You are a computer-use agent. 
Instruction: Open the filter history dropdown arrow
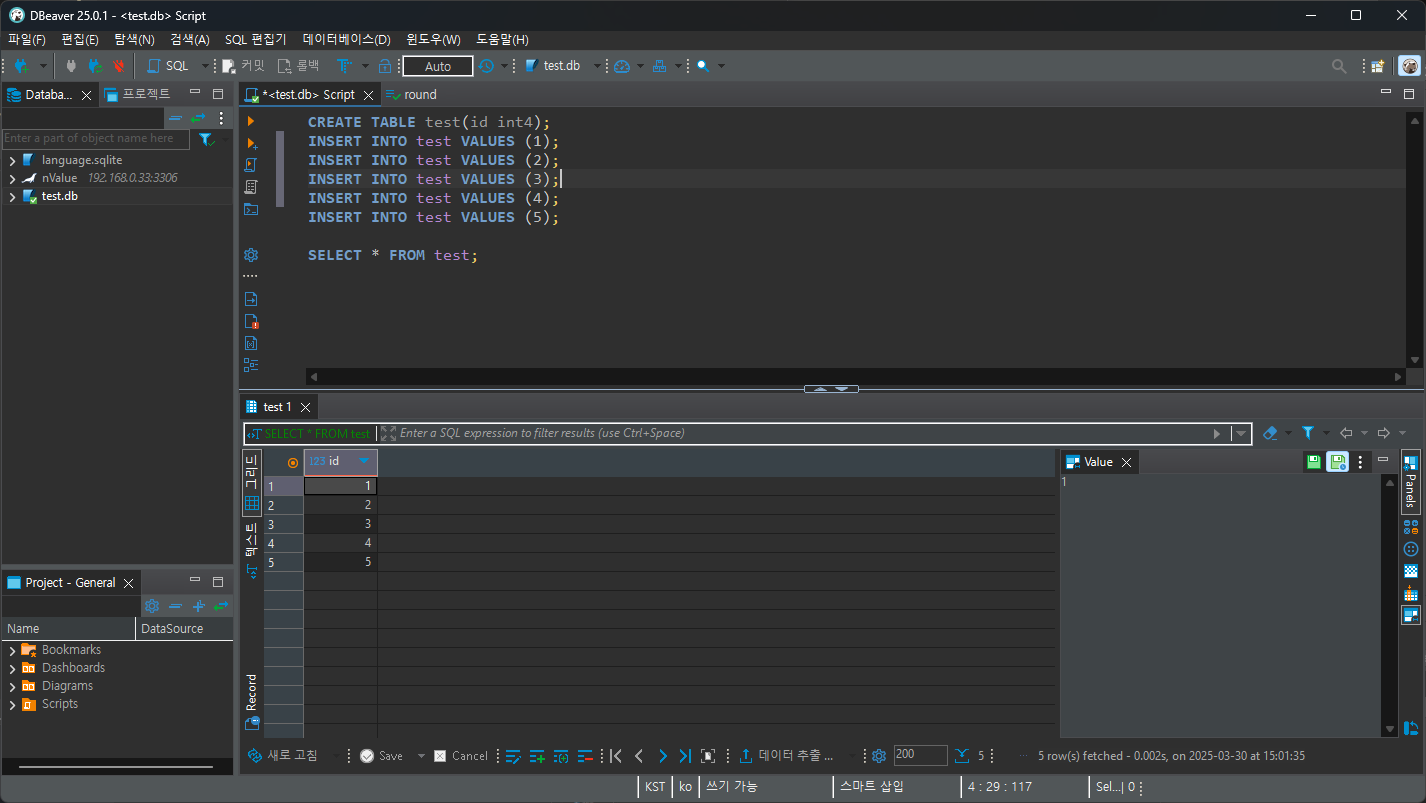(x=1241, y=434)
